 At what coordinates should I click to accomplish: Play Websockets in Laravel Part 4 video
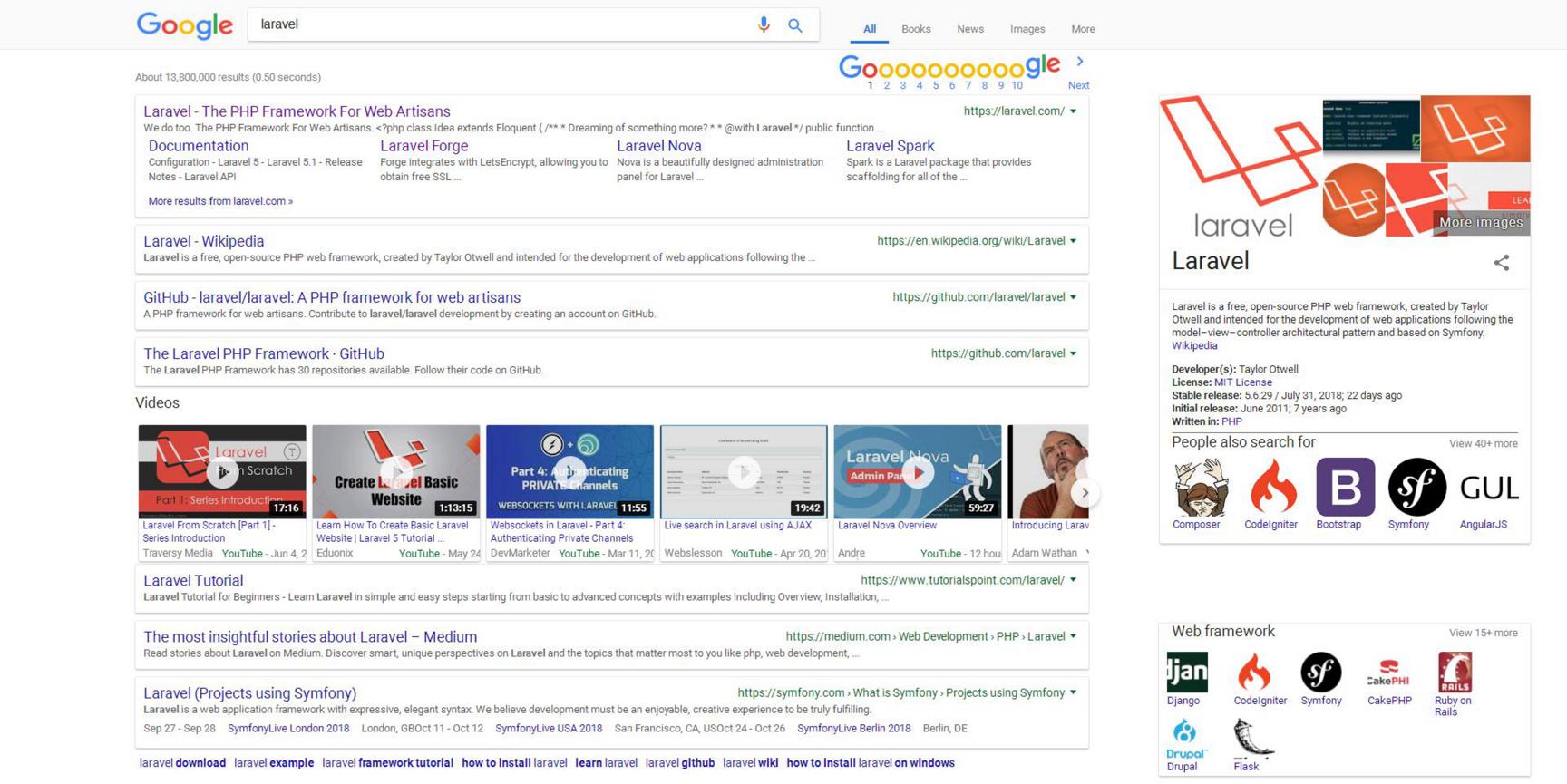pos(569,471)
